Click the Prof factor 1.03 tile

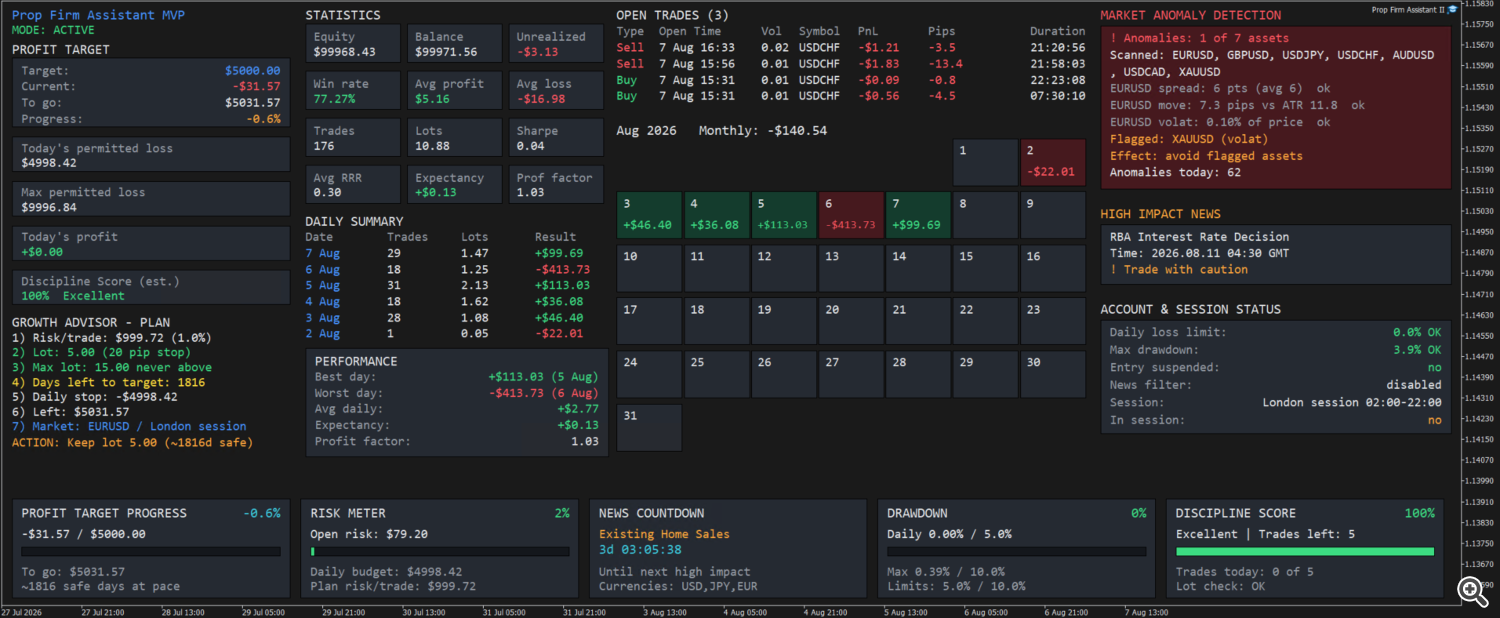coord(556,184)
